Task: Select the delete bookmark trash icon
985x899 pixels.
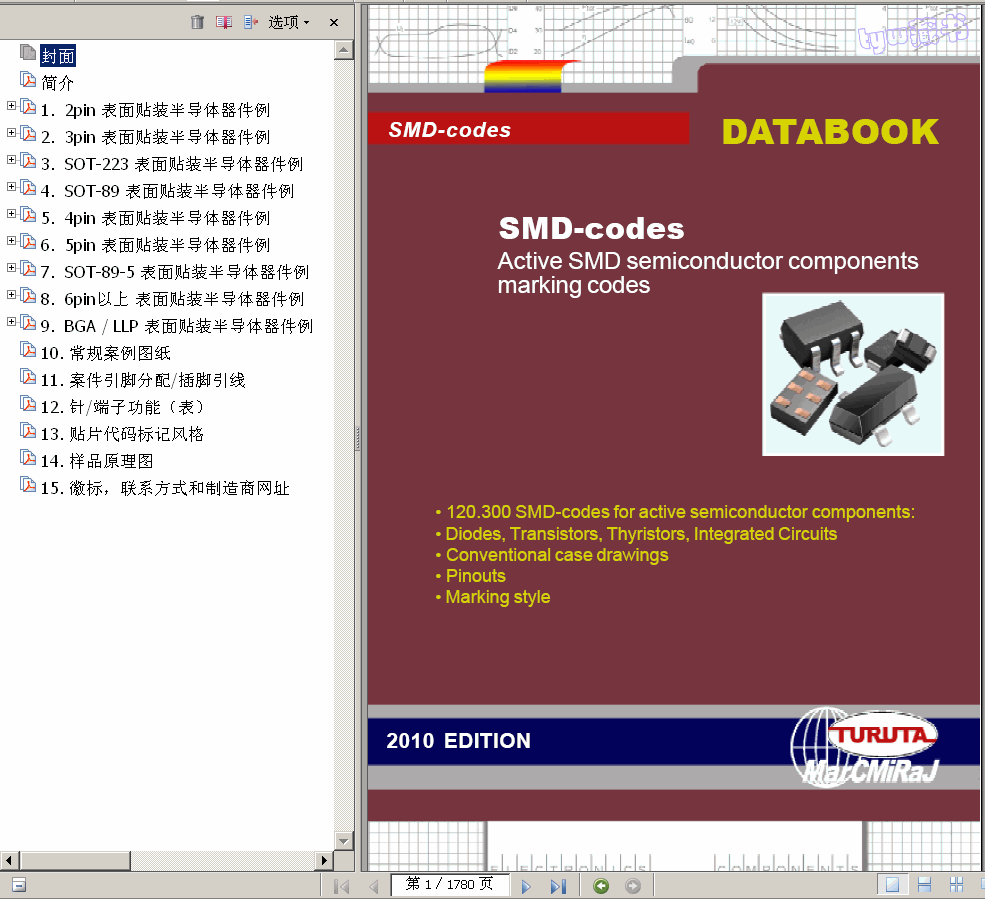Action: (197, 21)
